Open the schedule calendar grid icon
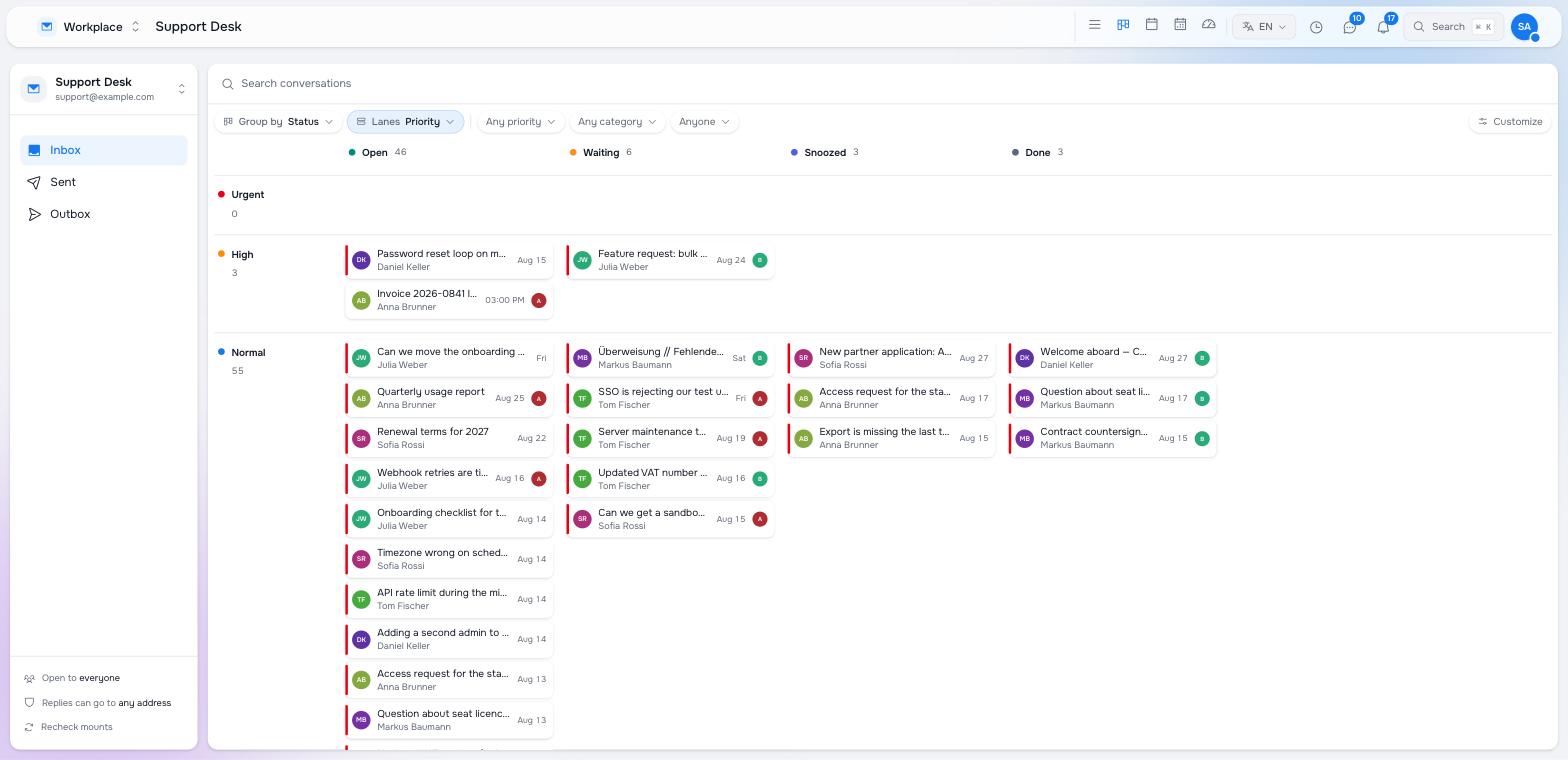Screen dimensions: 1568x760 1180,25
